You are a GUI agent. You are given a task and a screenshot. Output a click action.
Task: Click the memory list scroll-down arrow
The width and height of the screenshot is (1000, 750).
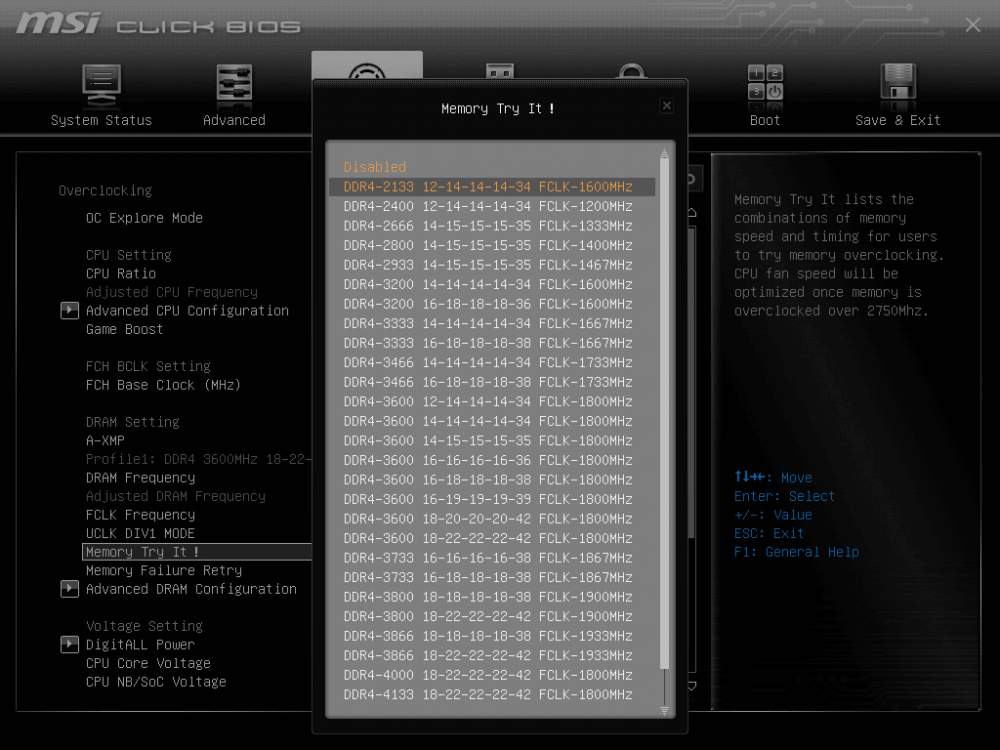coord(664,710)
